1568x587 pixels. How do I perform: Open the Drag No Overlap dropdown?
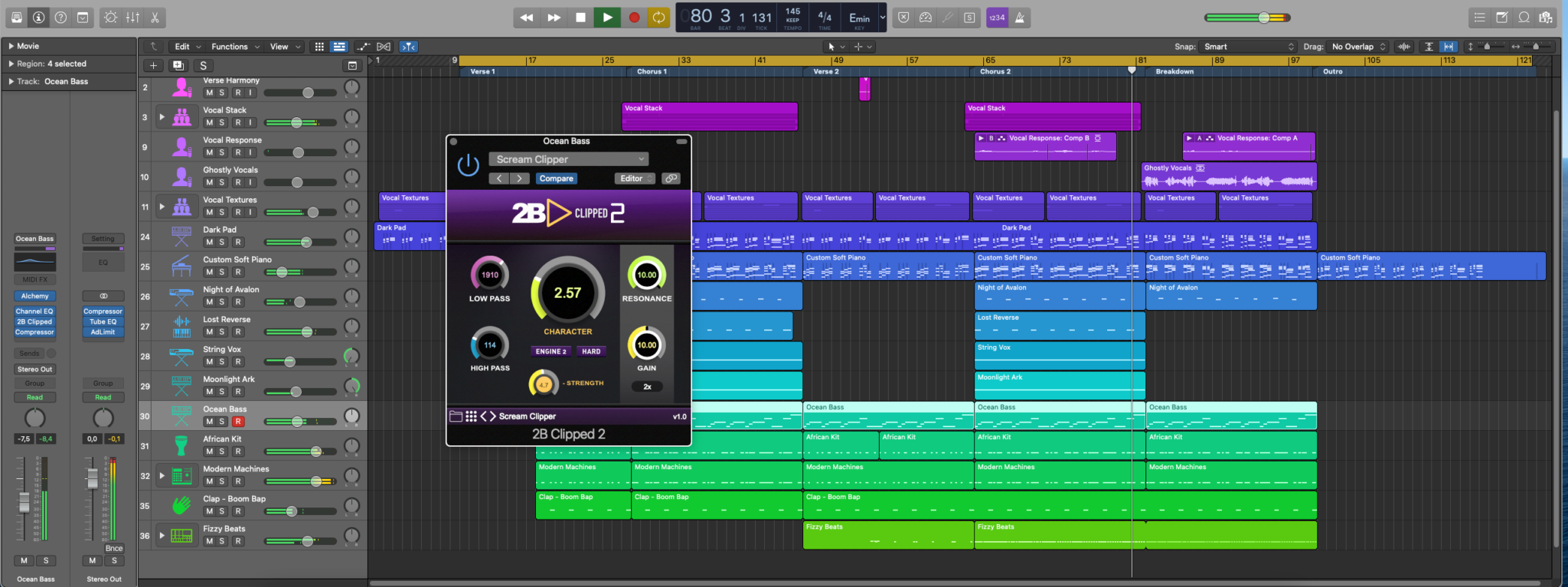(x=1357, y=47)
